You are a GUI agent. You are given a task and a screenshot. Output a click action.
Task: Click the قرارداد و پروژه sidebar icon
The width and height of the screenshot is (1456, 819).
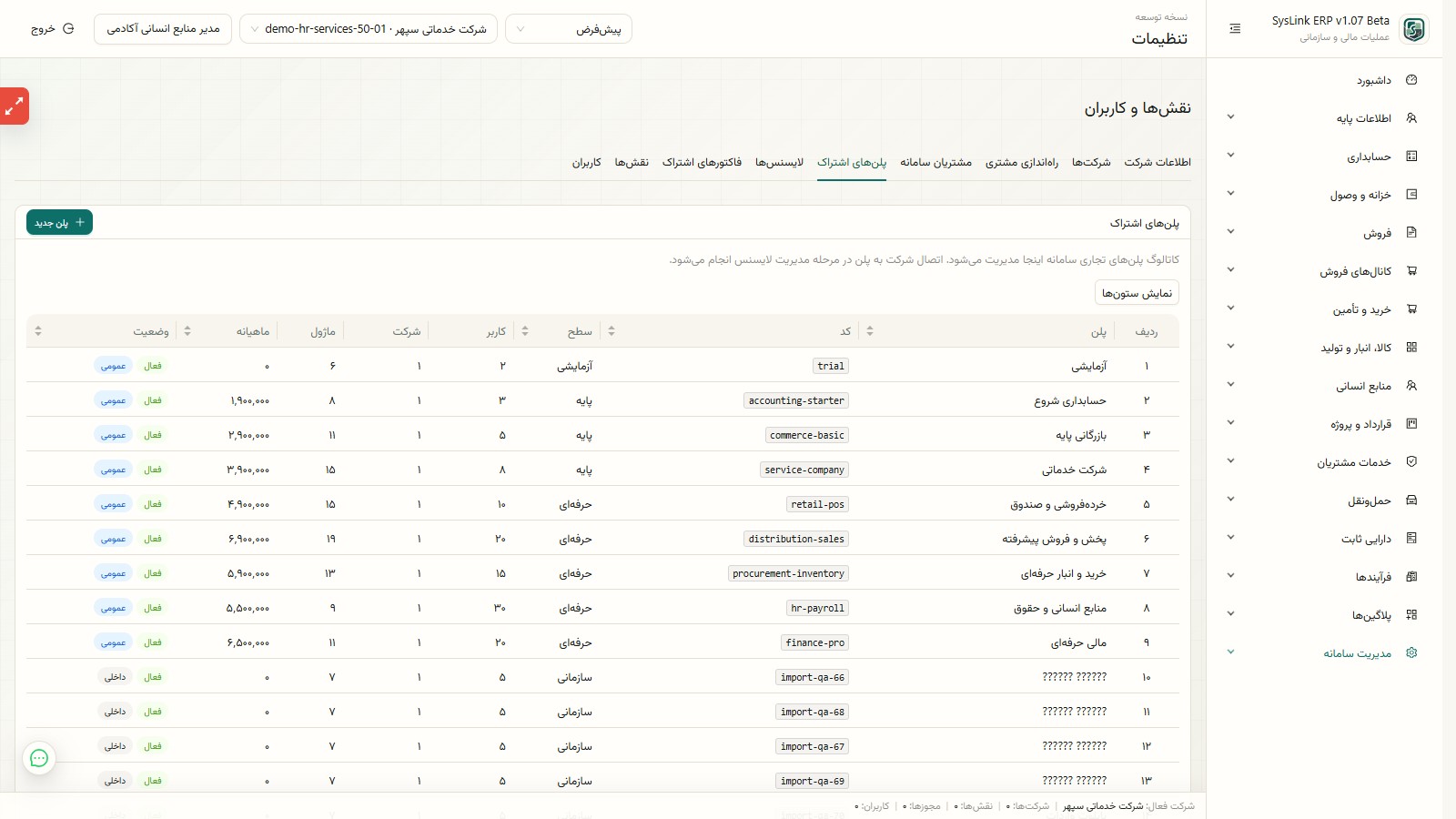click(x=1411, y=424)
